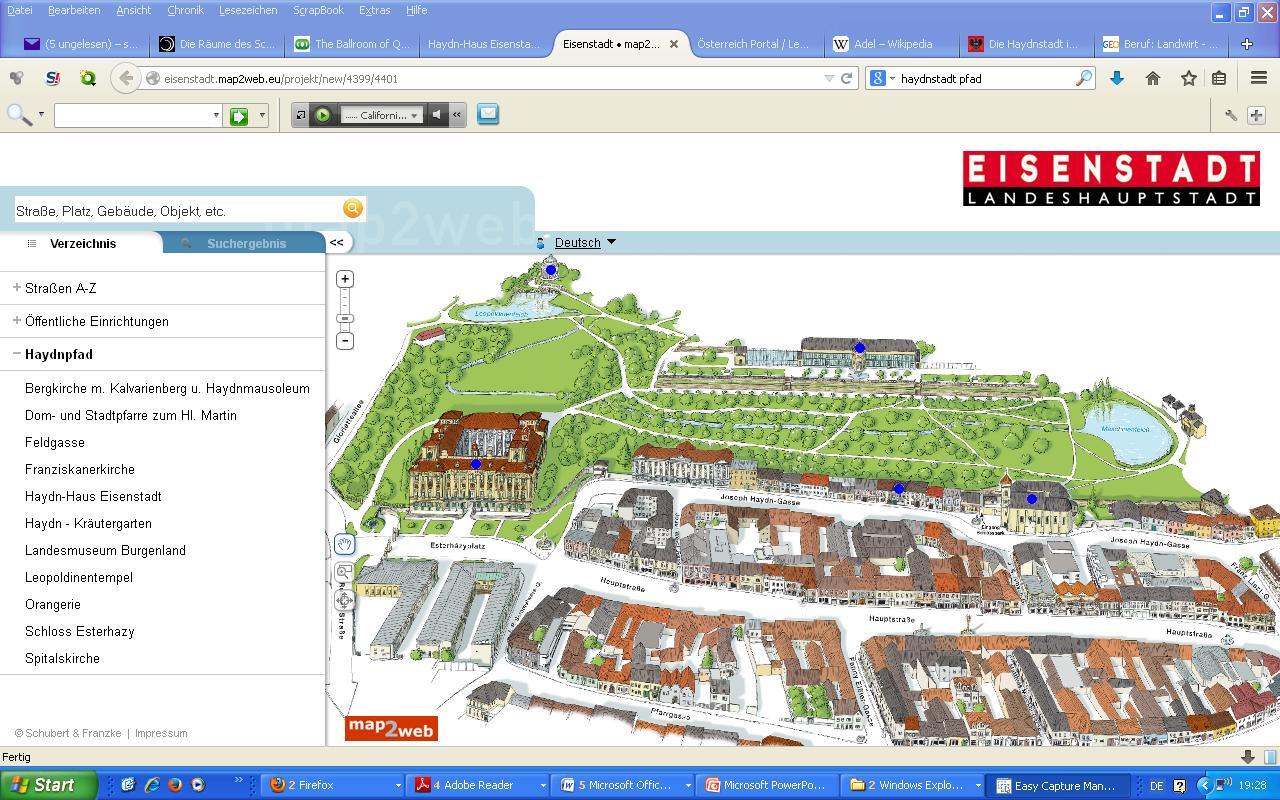Select the zoom rectangle map tool
Screen dimensions: 1280x800
(x=344, y=572)
